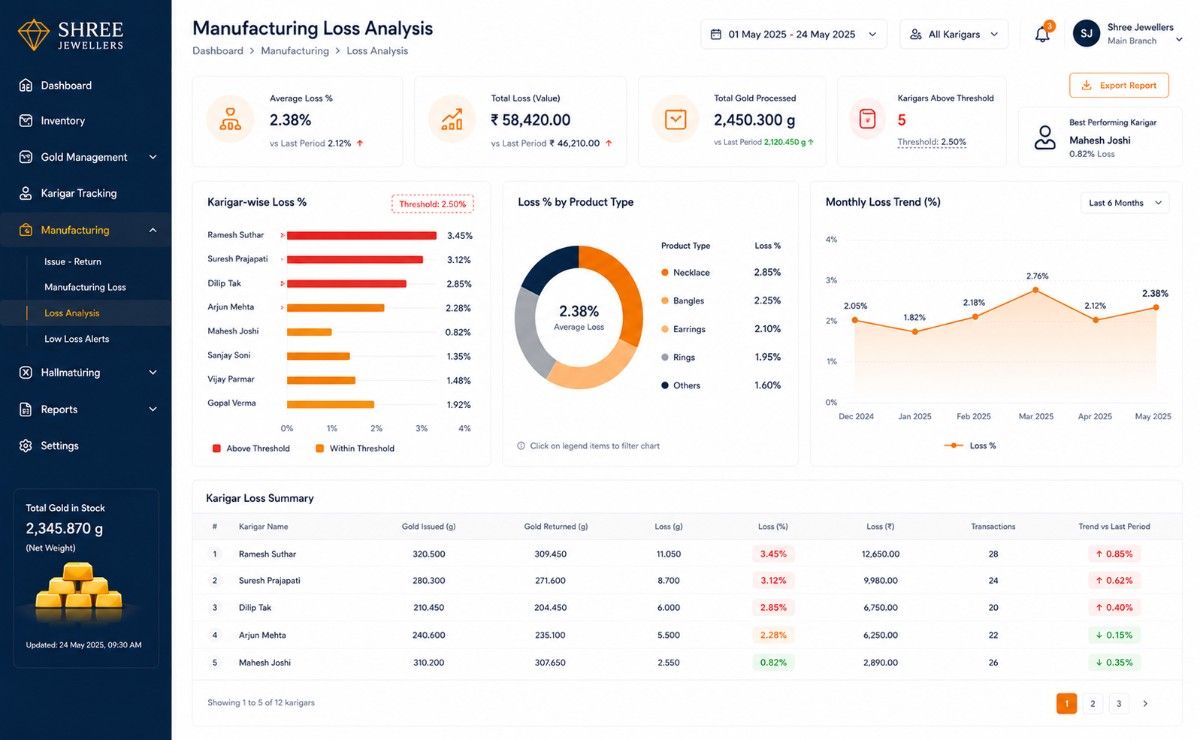Open the Last 6 Months dropdown

[1125, 203]
